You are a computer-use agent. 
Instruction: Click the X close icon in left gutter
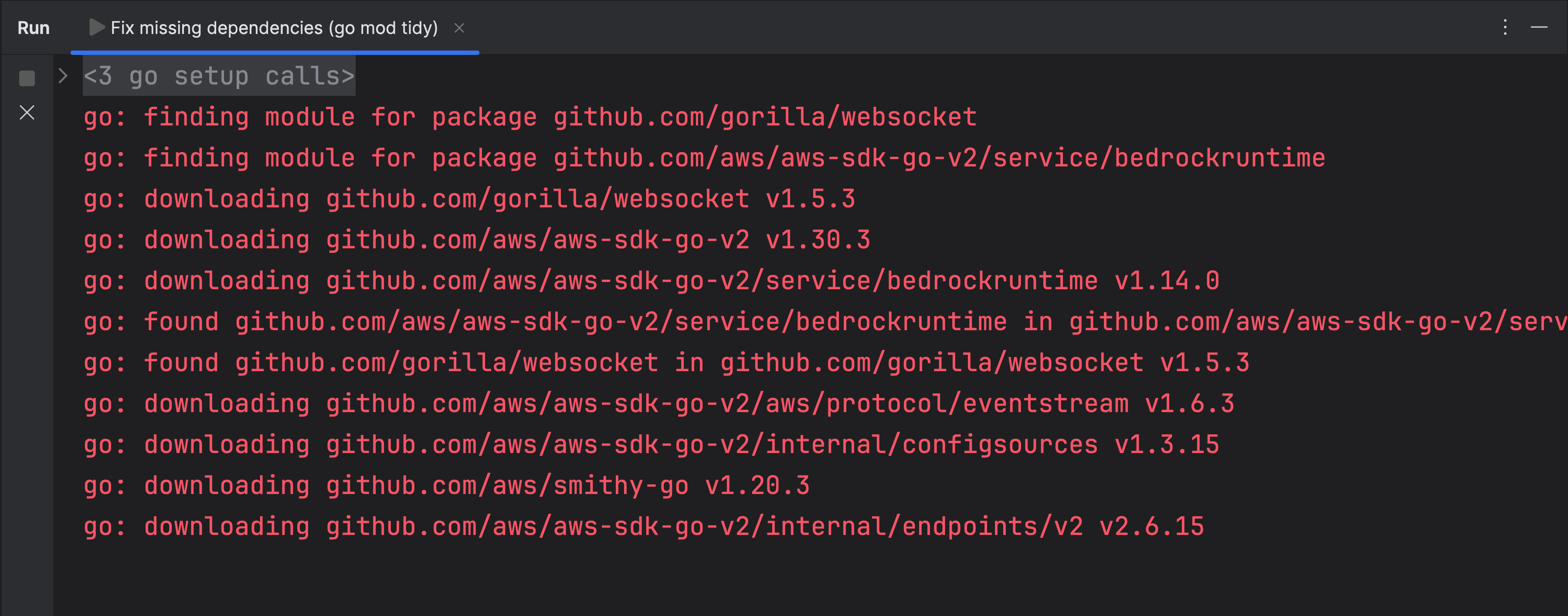click(27, 112)
